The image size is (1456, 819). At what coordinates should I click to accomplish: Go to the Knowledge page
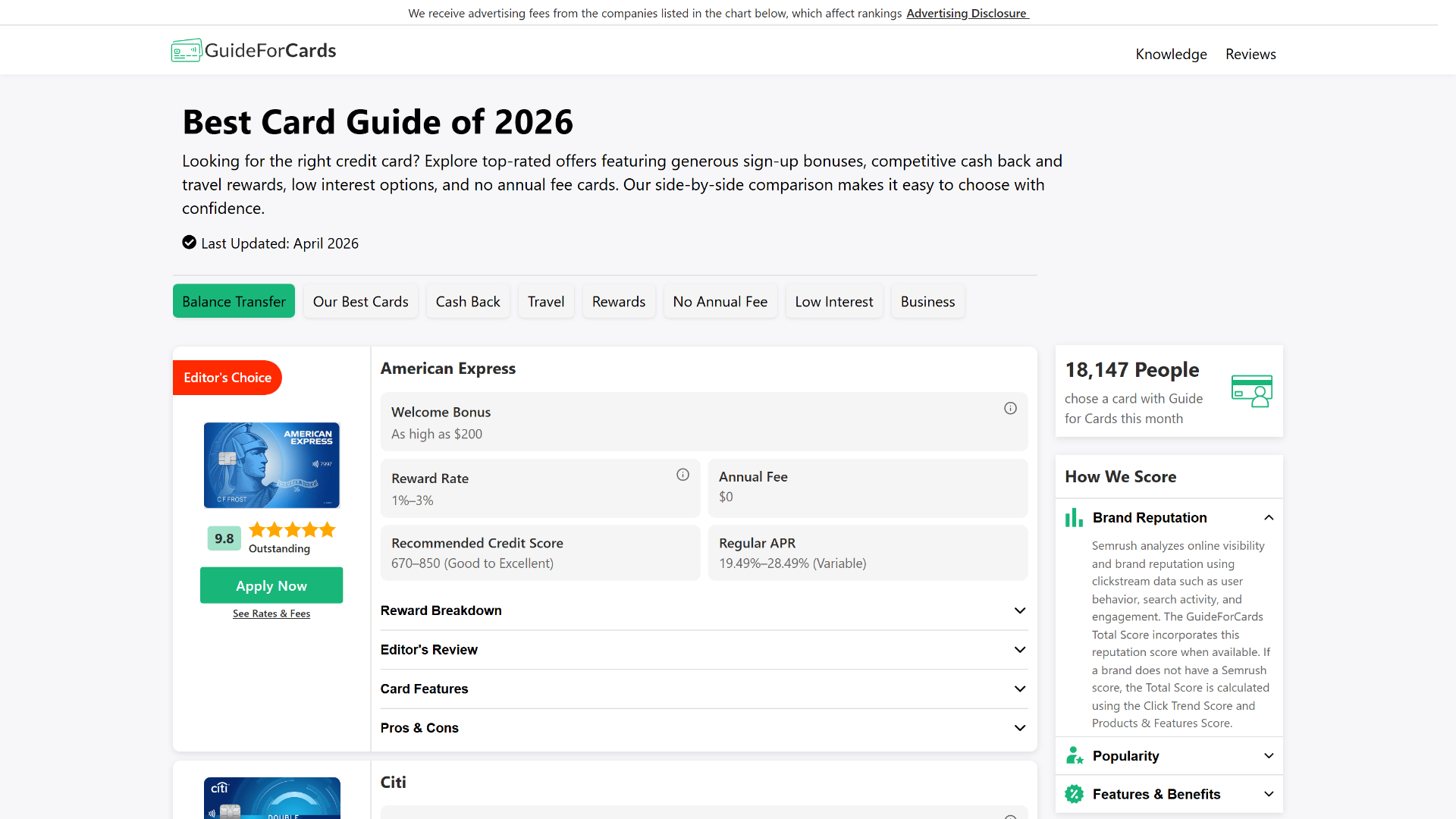(x=1171, y=54)
